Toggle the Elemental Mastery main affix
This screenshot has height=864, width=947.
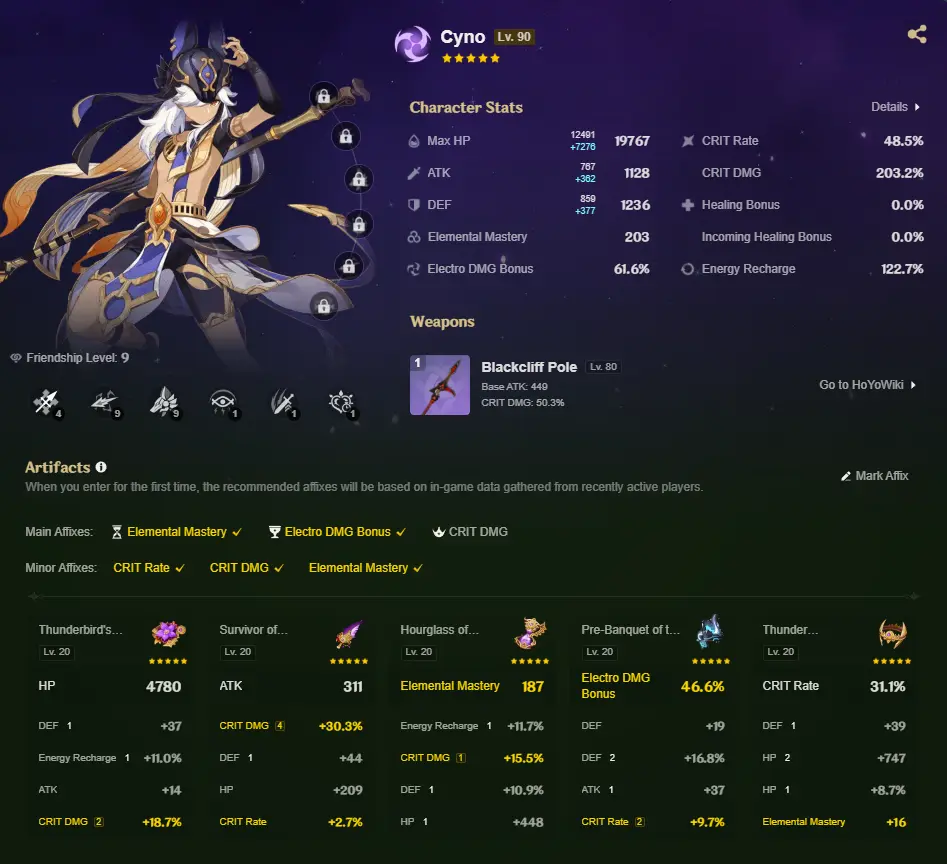pyautogui.click(x=176, y=532)
